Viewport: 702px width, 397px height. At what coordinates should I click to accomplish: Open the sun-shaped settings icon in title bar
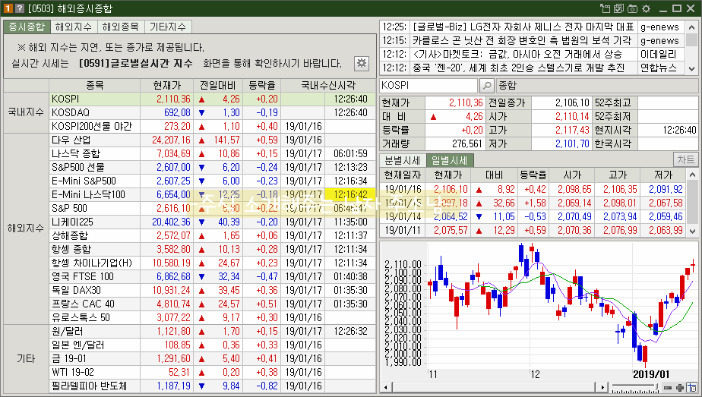[x=646, y=9]
